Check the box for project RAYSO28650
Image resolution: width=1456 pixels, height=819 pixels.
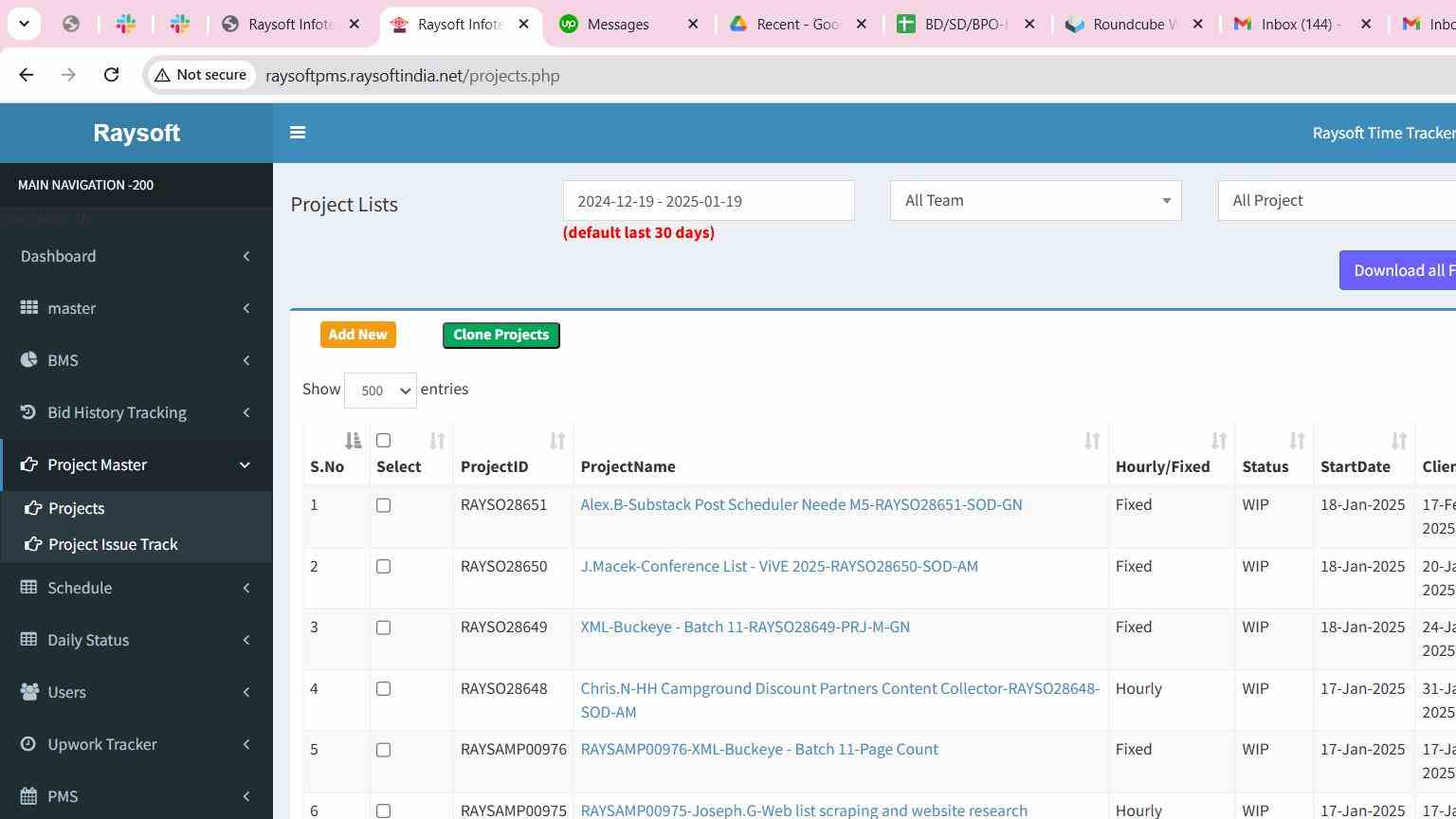point(383,567)
